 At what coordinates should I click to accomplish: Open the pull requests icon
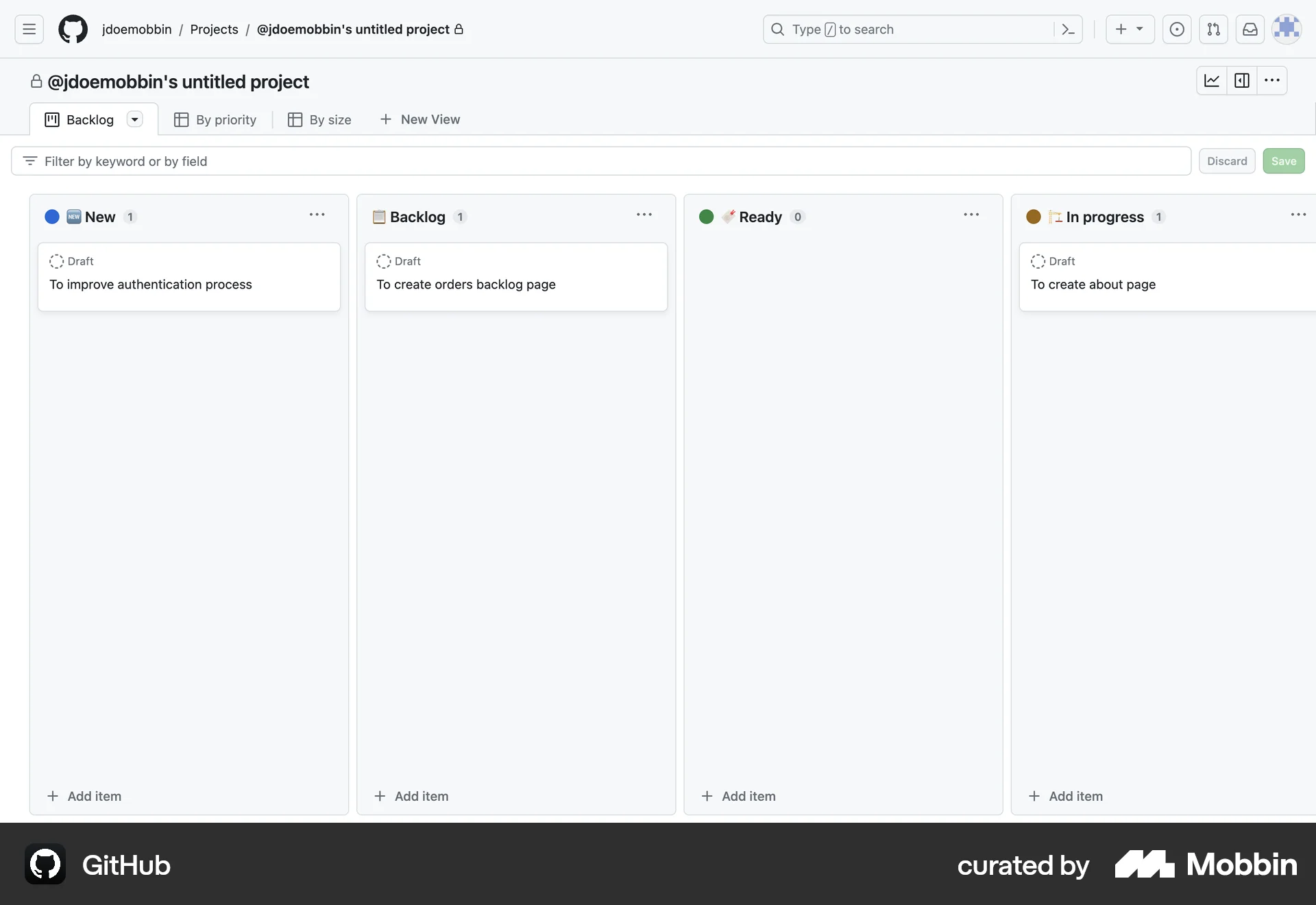1213,29
